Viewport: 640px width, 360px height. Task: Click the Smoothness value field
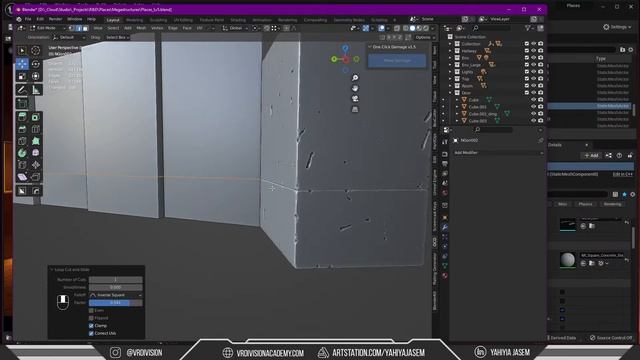tap(116, 287)
